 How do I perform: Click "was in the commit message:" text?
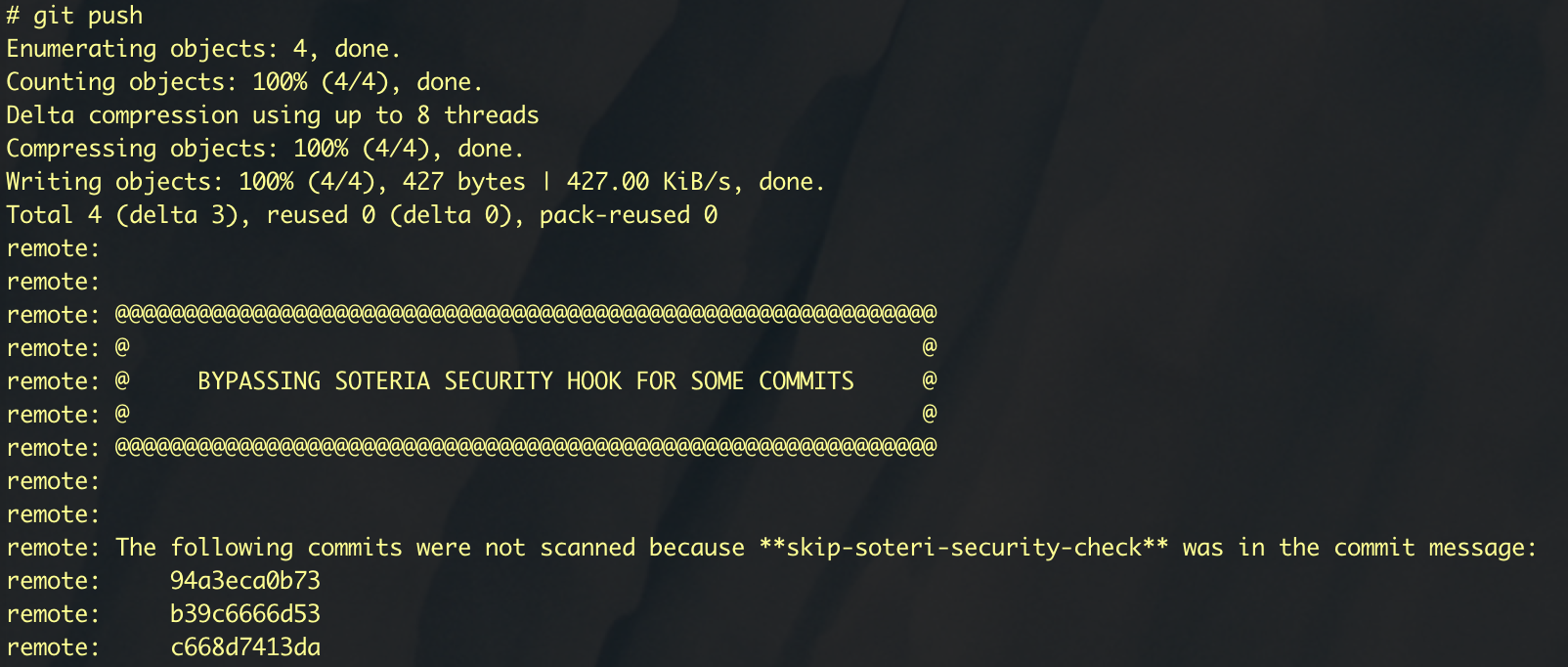[x=1359, y=548]
